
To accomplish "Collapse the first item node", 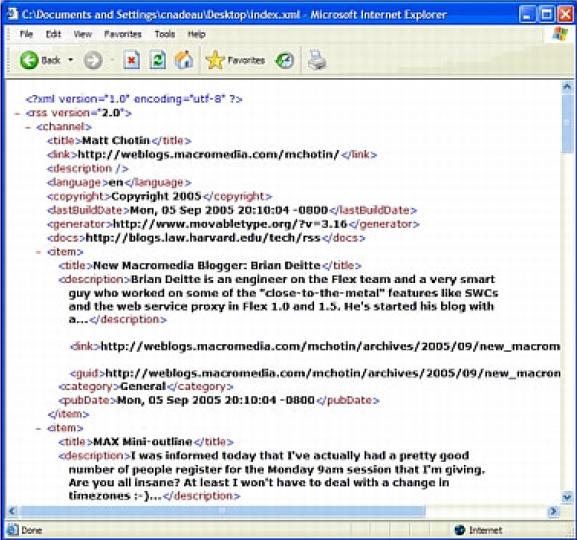I will pyautogui.click(x=39, y=252).
